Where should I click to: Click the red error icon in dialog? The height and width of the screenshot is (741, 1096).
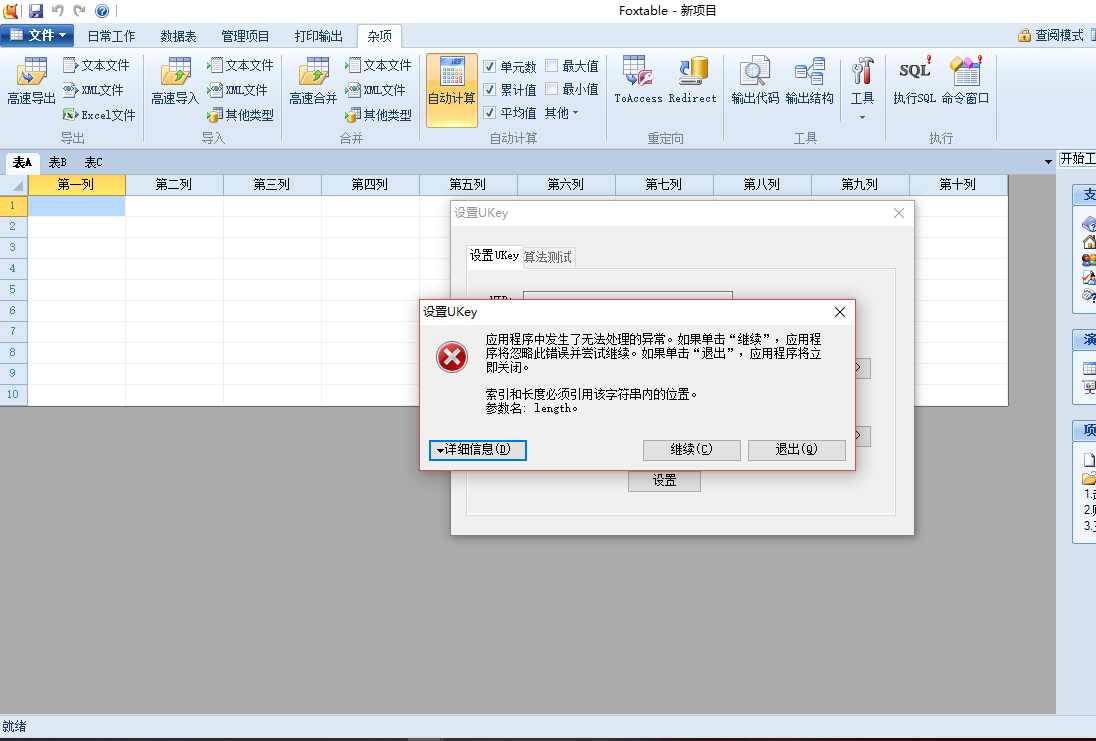pyautogui.click(x=452, y=357)
